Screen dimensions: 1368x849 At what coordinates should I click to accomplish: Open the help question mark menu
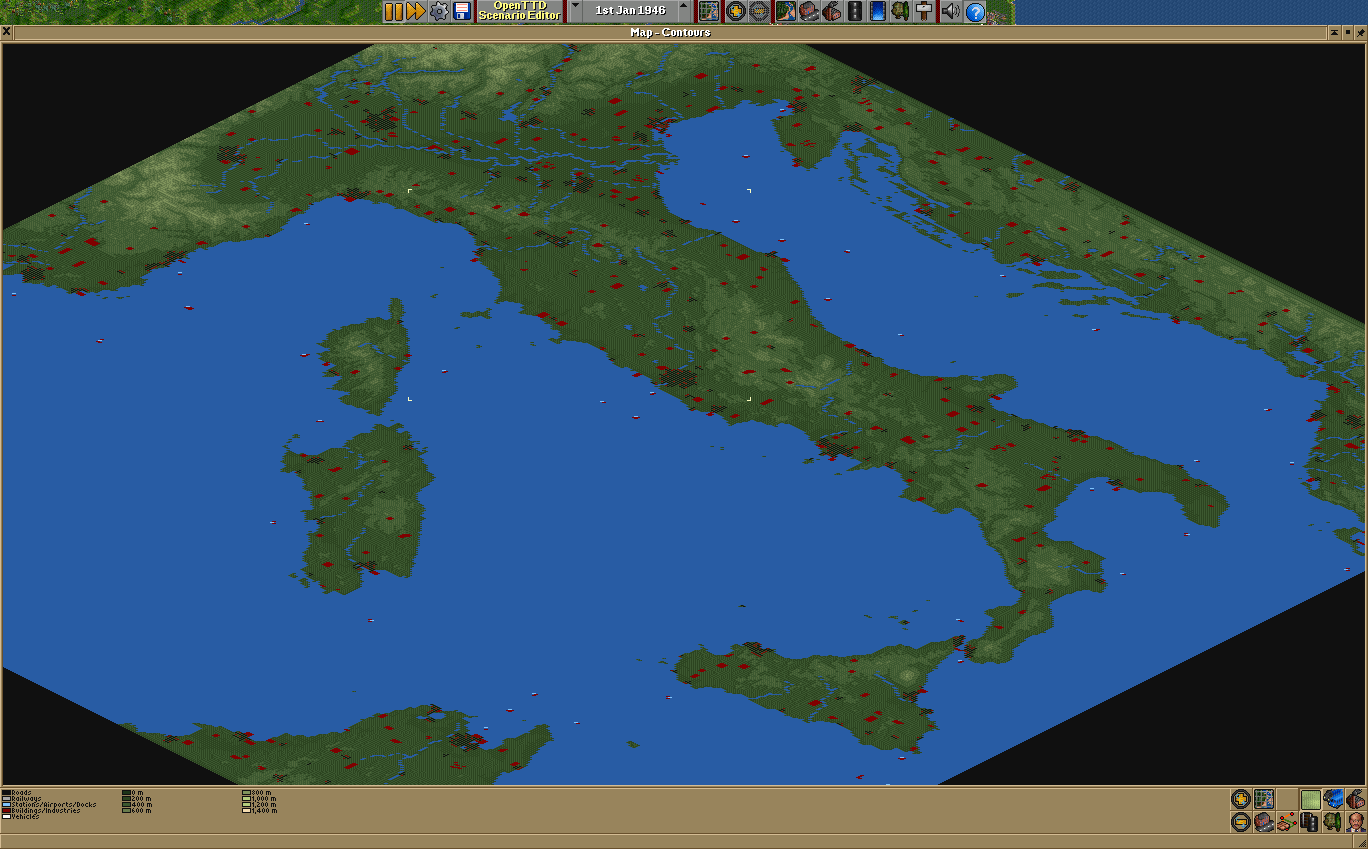pyautogui.click(x=974, y=12)
